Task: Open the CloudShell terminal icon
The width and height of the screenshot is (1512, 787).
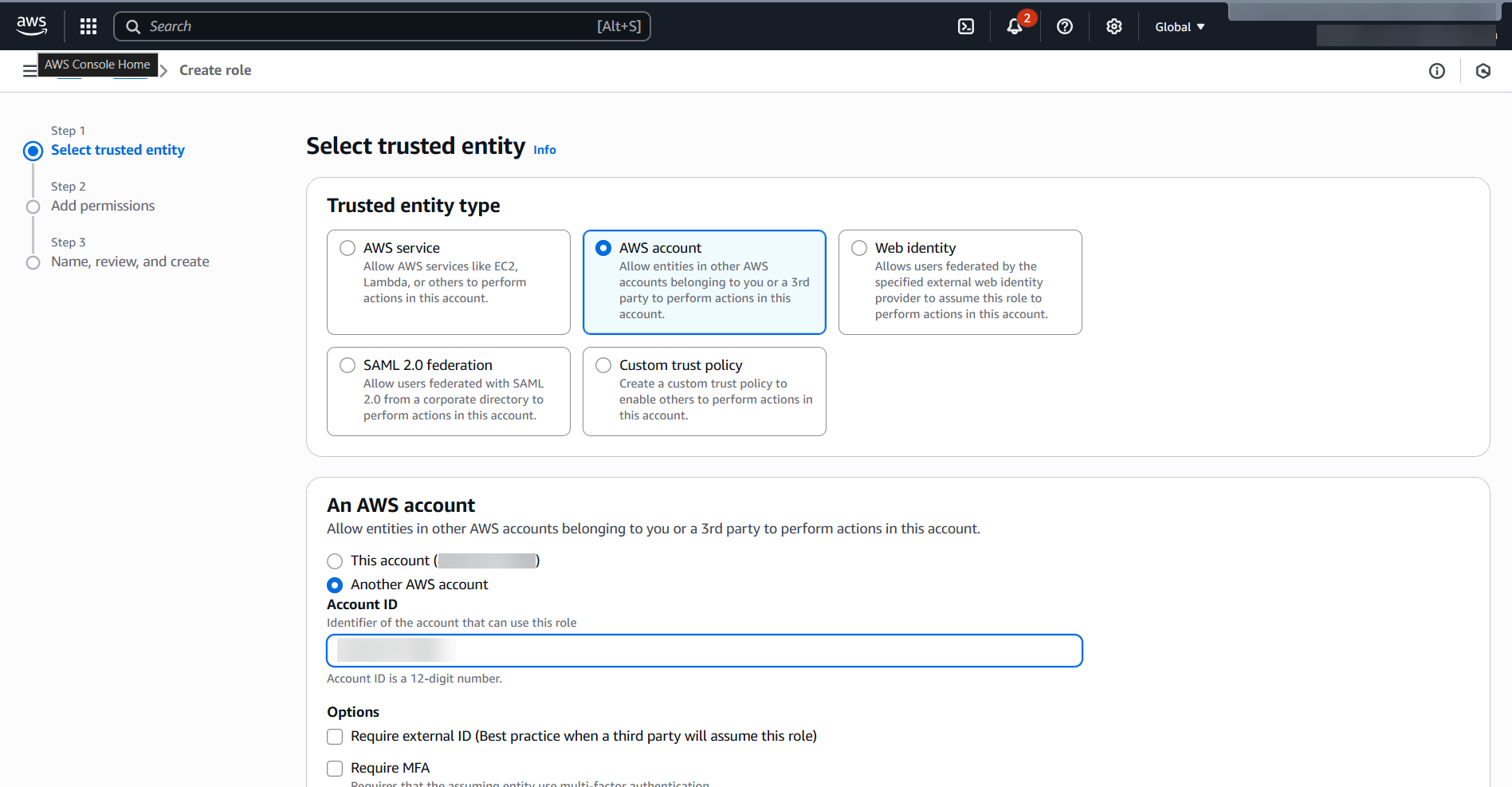Action: pos(965,26)
